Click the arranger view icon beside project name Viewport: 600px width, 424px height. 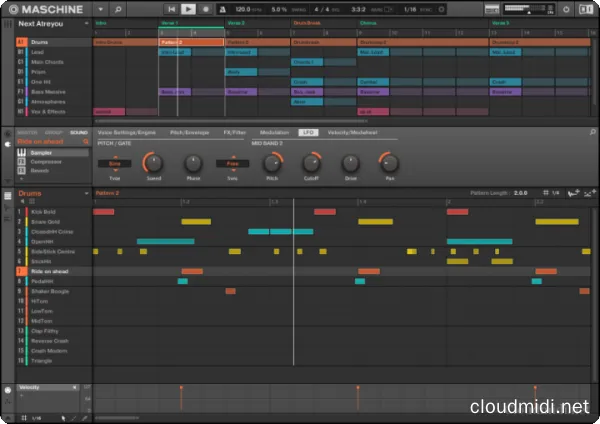[8, 24]
